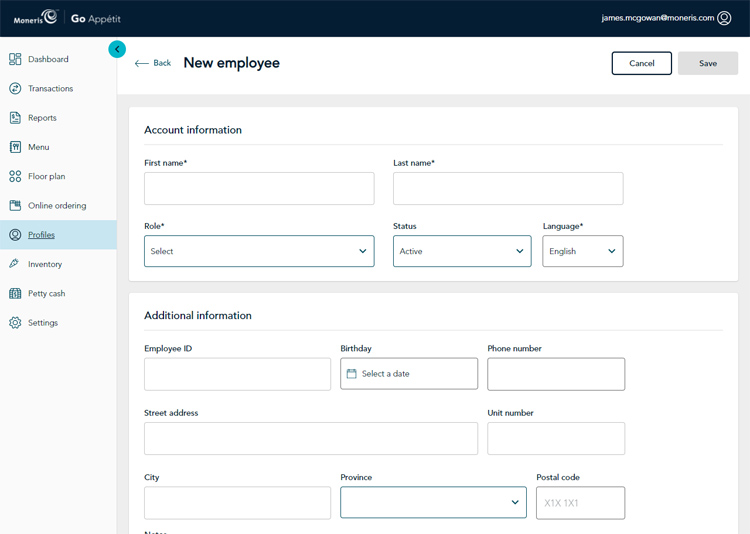Open the Status dropdown showing Active
This screenshot has height=534, width=750.
click(461, 251)
